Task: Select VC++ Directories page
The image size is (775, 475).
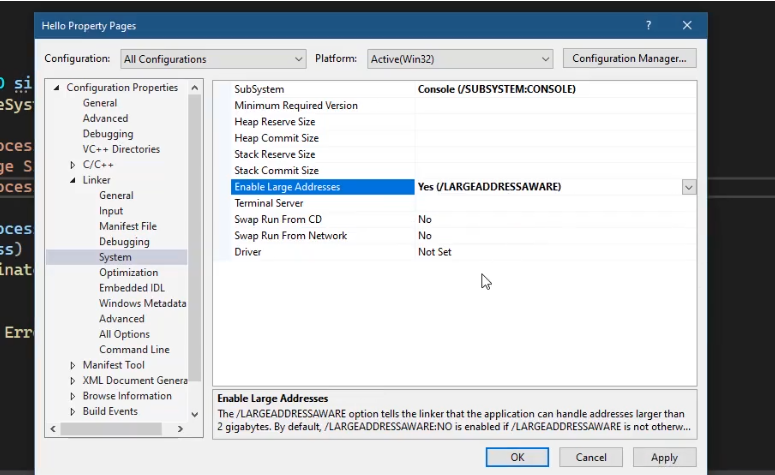Action: [x=121, y=149]
